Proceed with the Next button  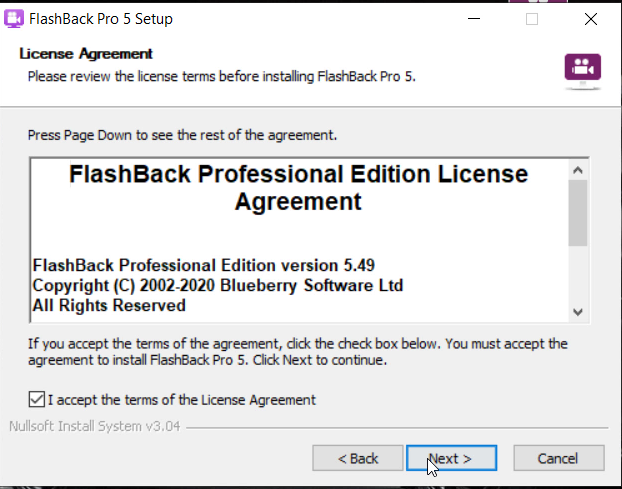coord(452,458)
